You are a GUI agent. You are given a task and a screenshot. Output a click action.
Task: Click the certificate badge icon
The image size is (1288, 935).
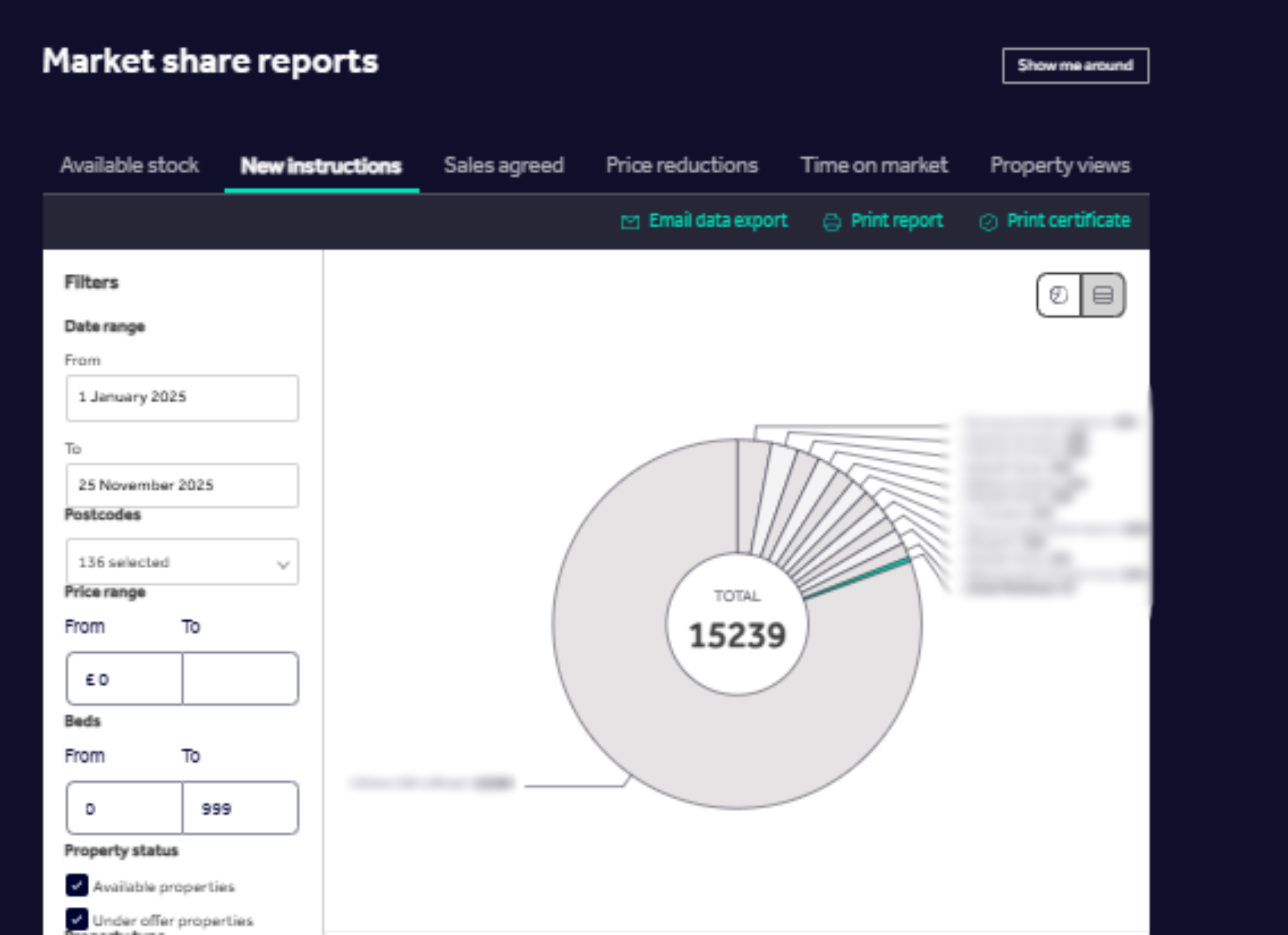coord(988,222)
